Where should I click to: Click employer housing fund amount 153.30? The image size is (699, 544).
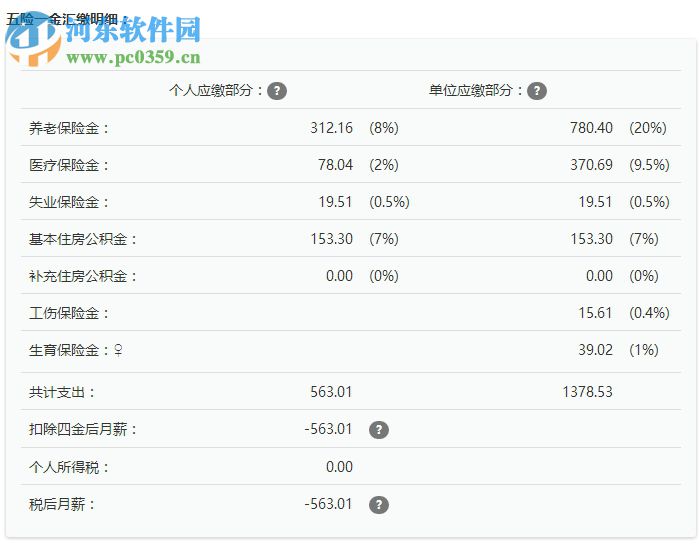591,239
